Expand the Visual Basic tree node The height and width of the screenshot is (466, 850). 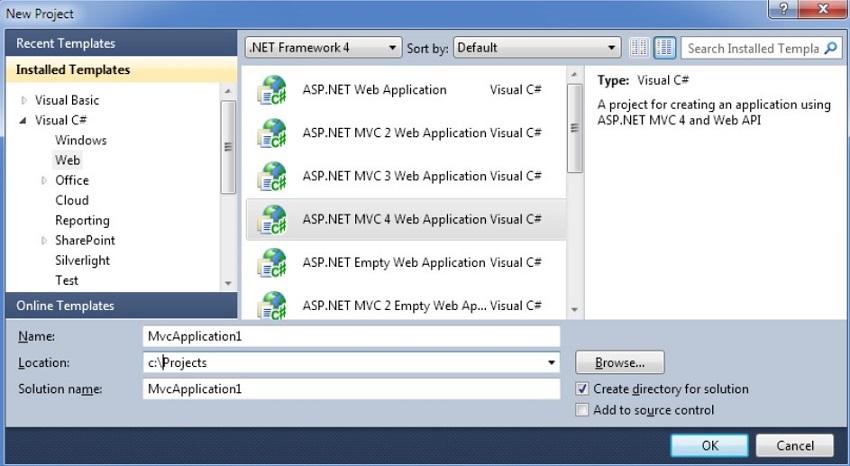(23, 100)
